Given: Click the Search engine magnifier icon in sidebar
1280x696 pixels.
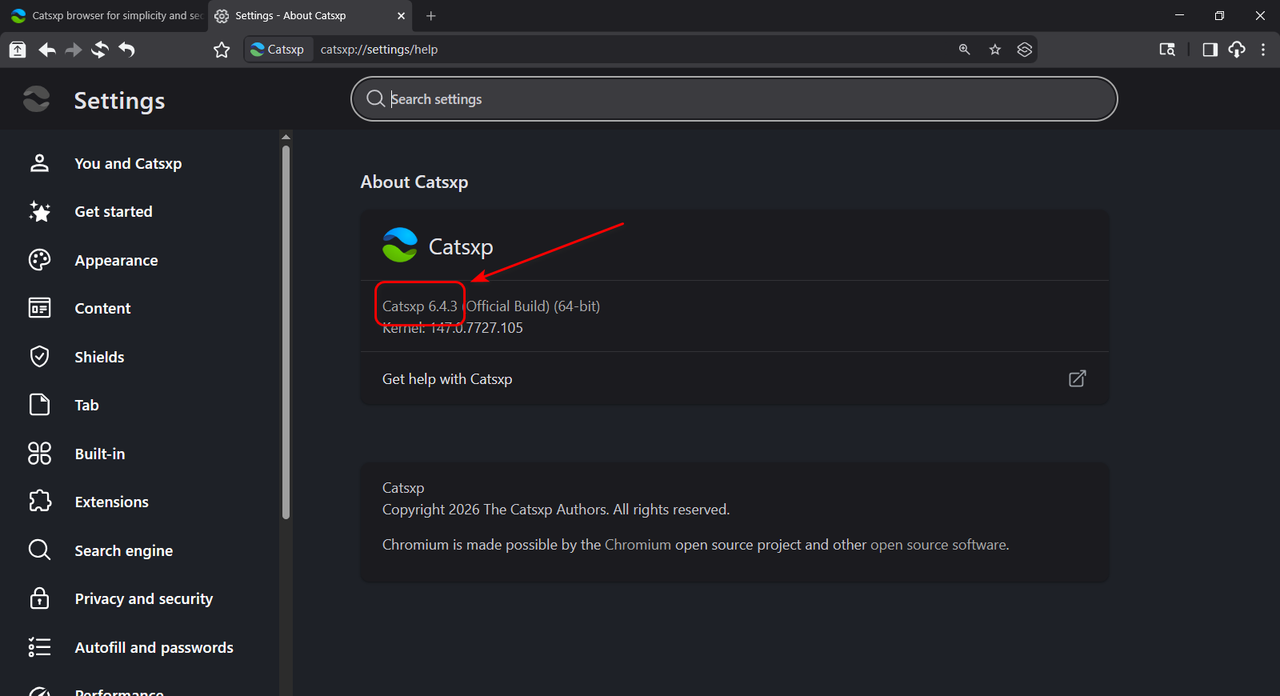Looking at the screenshot, I should tap(39, 550).
